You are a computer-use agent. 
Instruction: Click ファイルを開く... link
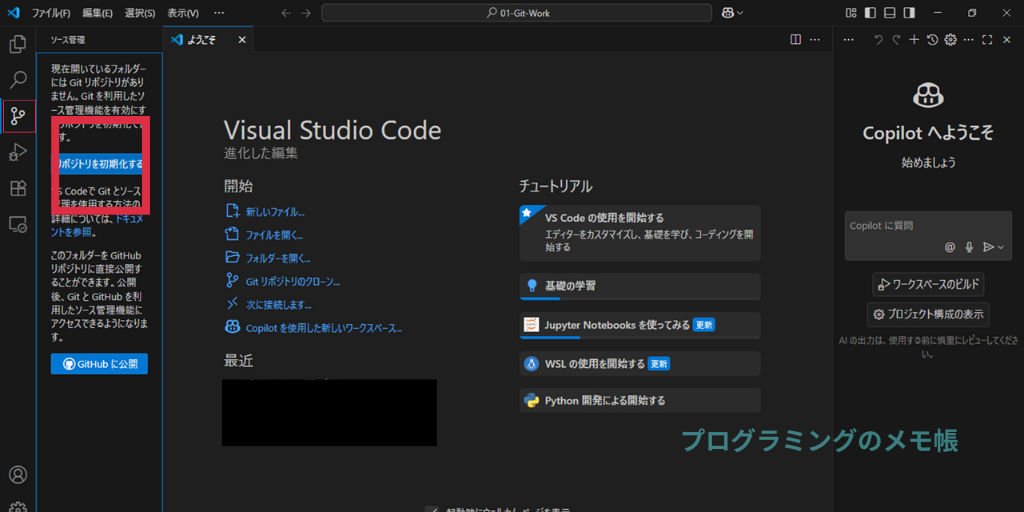tap(274, 235)
